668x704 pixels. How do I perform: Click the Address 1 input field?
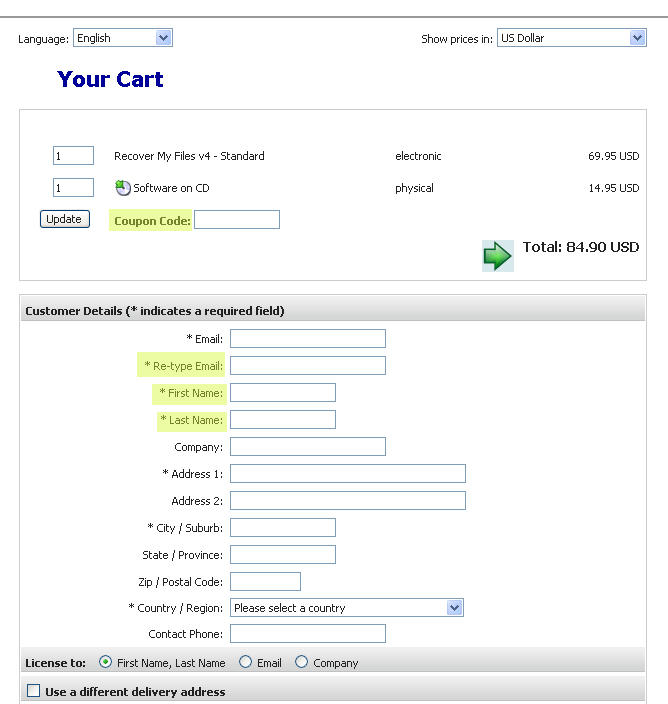click(x=348, y=474)
